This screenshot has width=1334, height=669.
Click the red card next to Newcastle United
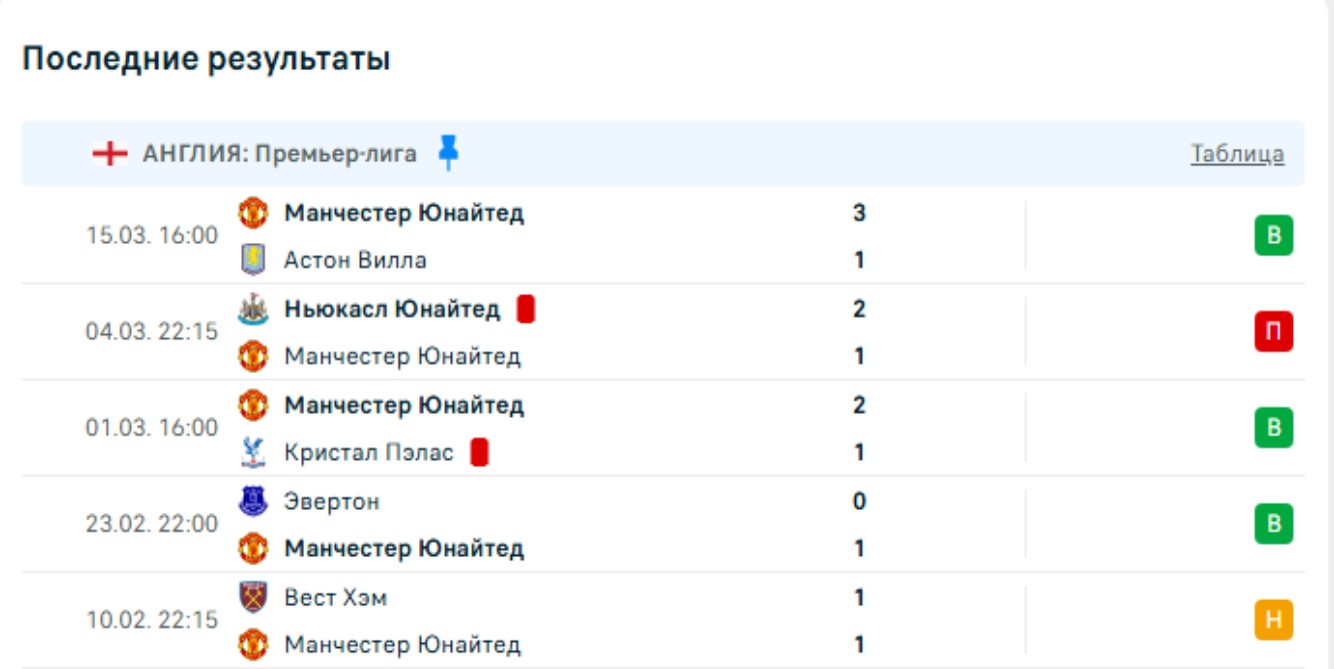(x=526, y=309)
